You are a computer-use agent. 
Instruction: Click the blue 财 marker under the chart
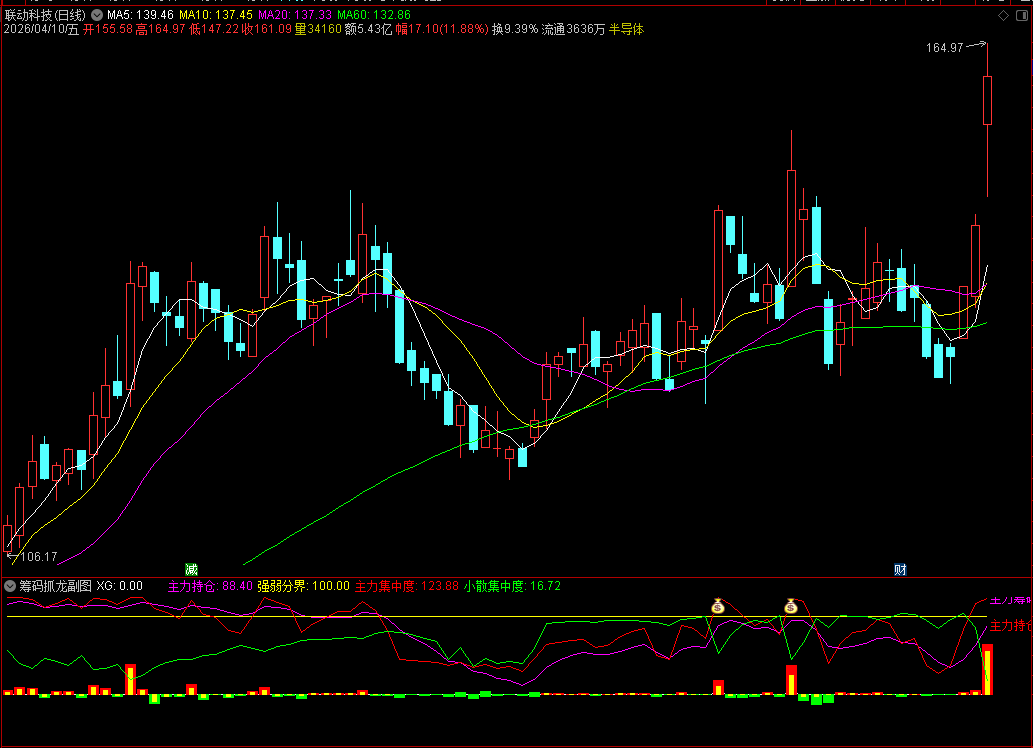tap(900, 569)
